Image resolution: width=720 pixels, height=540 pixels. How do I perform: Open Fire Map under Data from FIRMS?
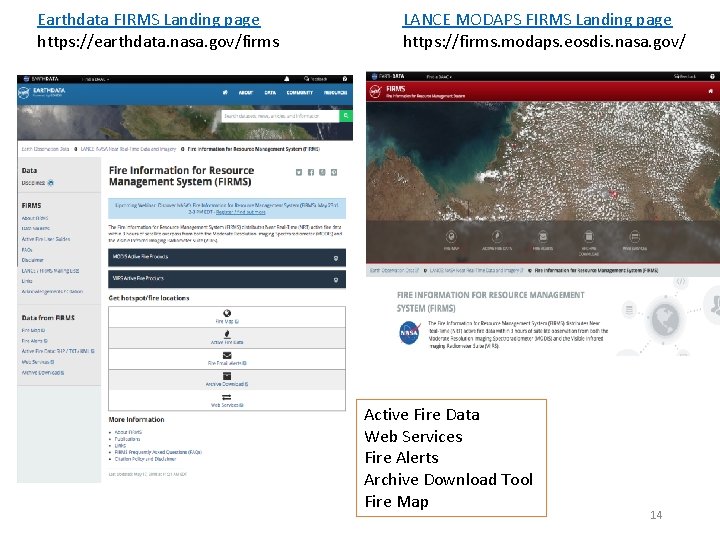point(33,330)
